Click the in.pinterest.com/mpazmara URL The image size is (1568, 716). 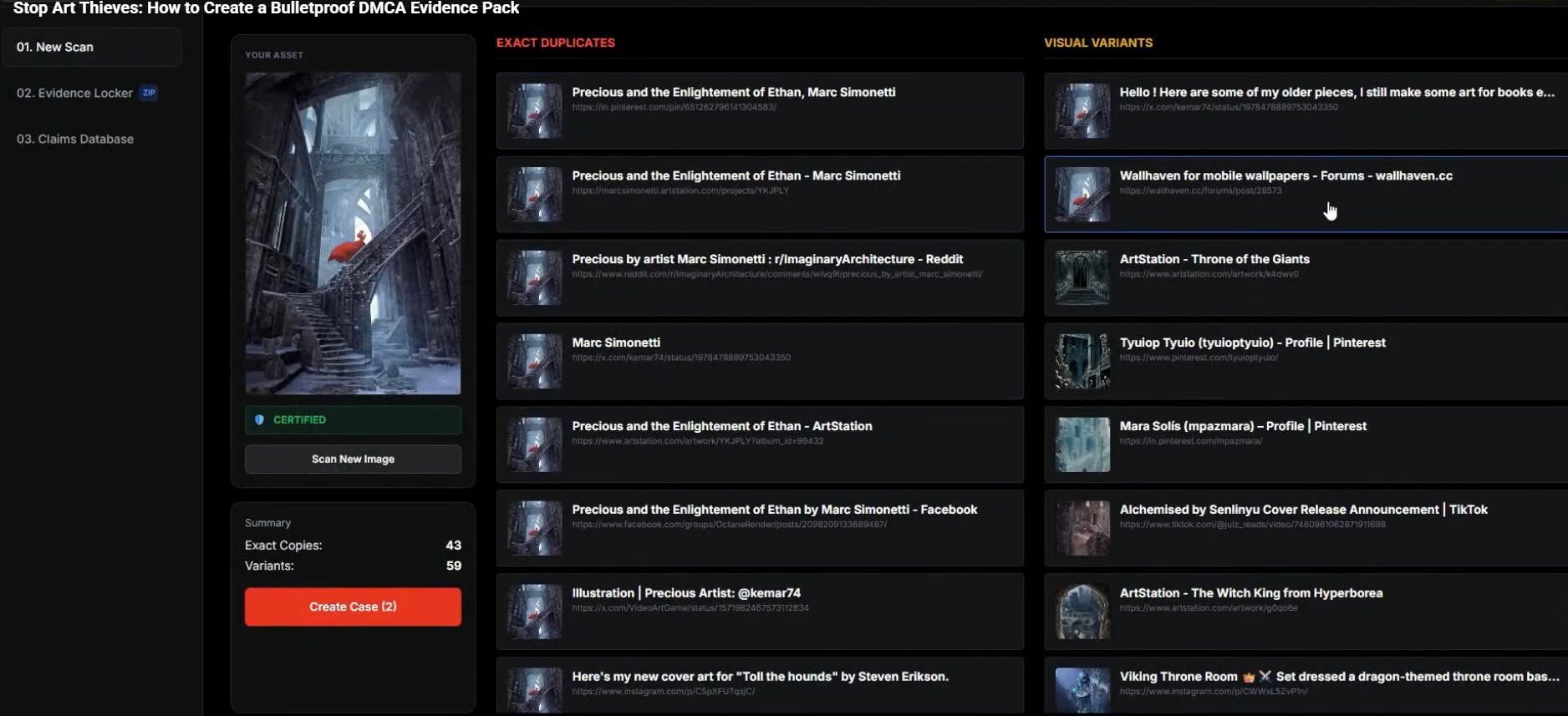point(1191,441)
